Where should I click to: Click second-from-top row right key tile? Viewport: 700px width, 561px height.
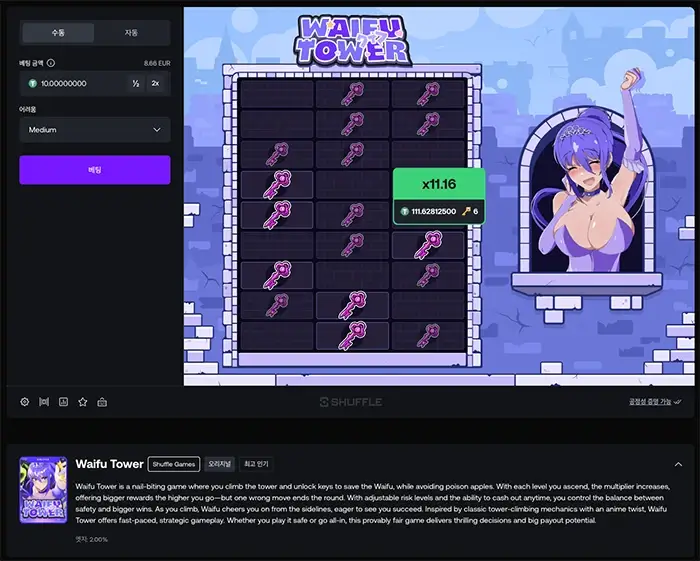[428, 124]
